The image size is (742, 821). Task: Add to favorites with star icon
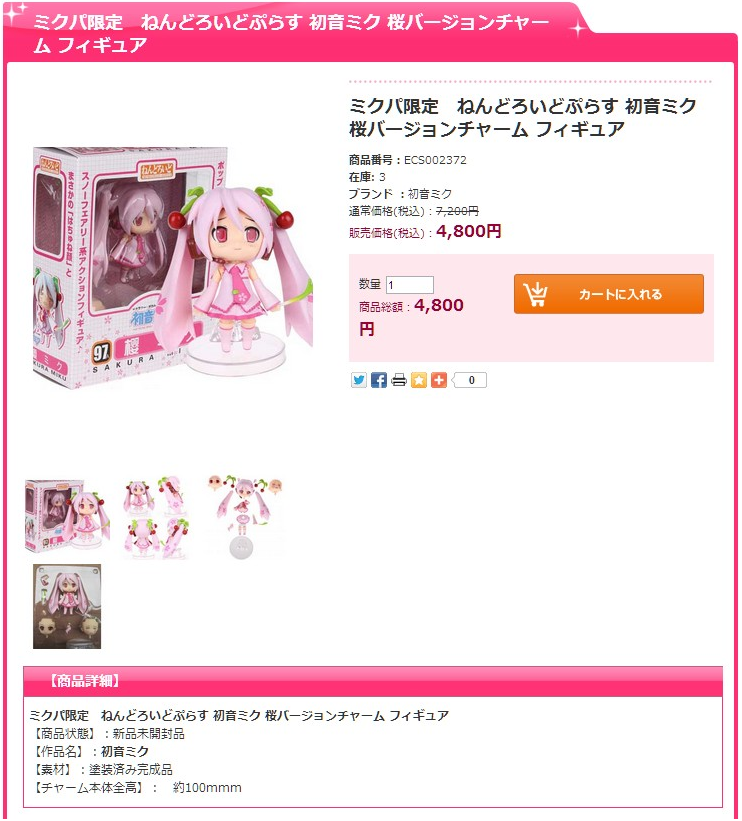[x=419, y=380]
